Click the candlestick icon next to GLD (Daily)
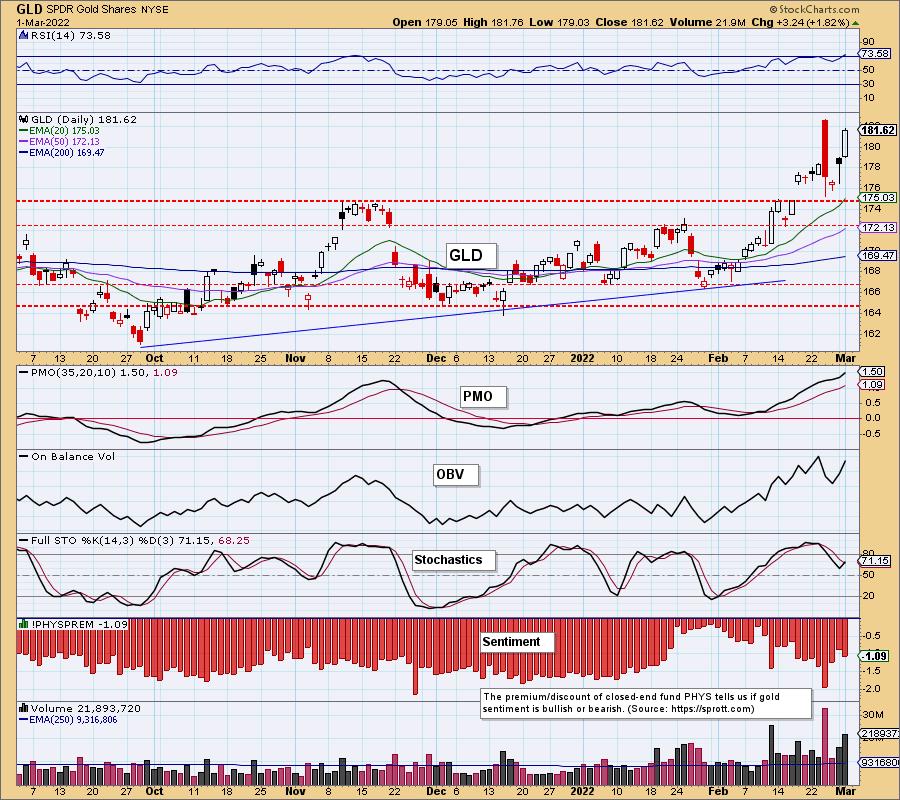The image size is (900, 800). coord(24,119)
